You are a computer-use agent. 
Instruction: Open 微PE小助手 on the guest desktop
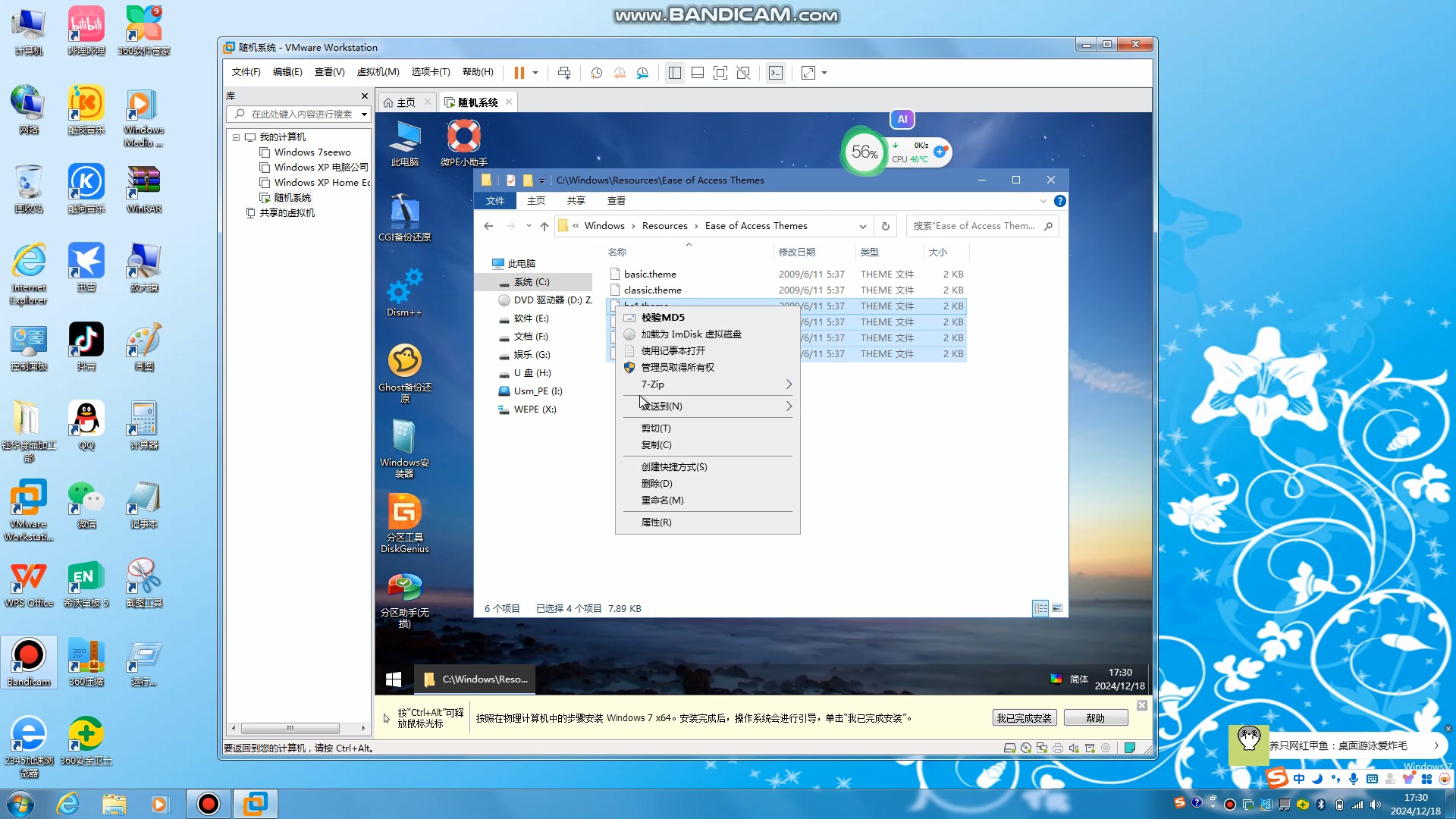click(x=463, y=143)
